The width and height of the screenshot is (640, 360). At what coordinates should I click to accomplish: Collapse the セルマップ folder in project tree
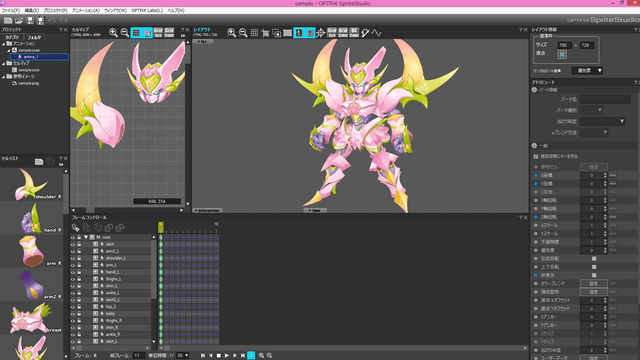click(x=3, y=63)
